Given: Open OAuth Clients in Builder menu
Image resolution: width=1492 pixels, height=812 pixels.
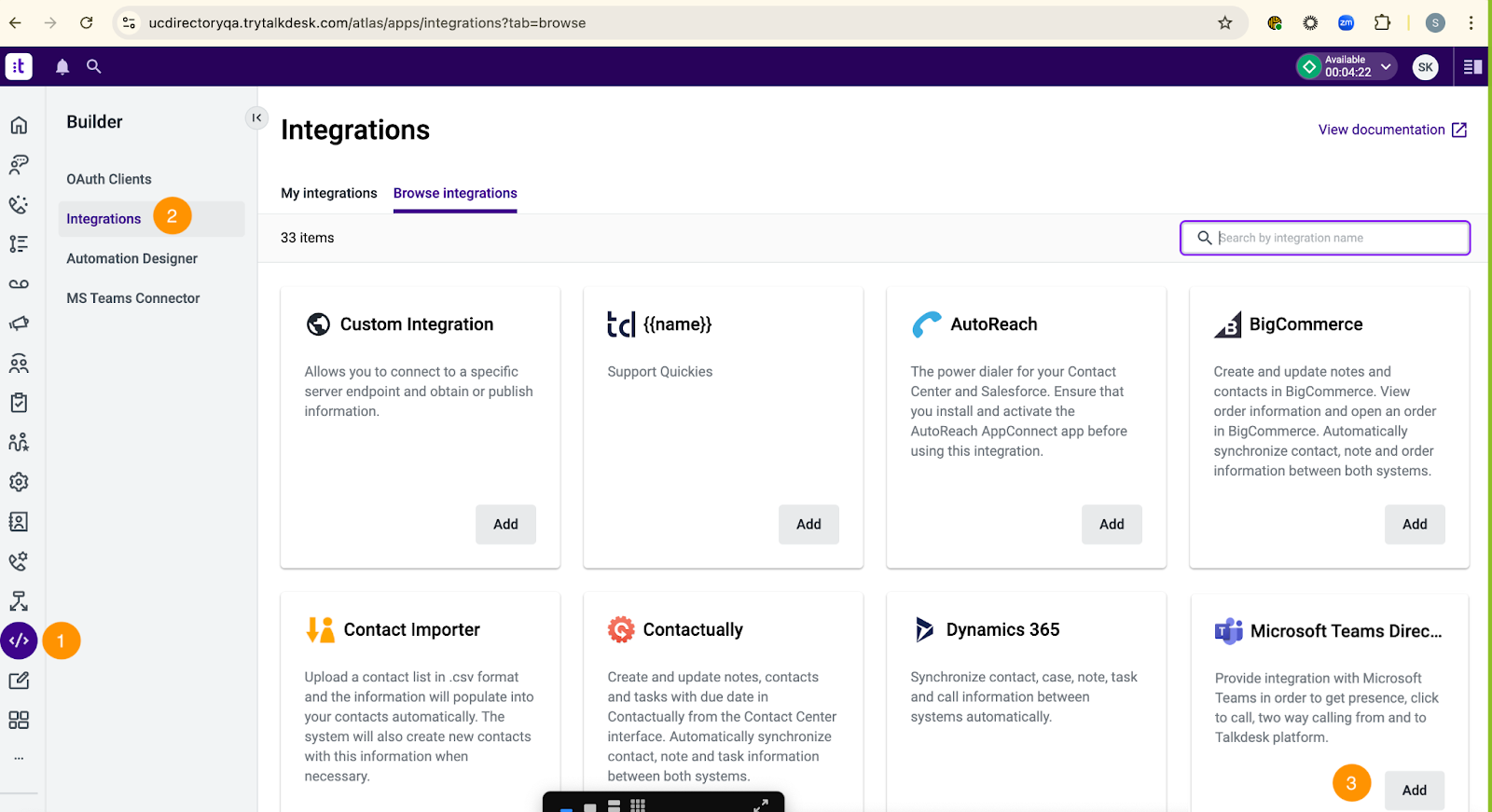Looking at the screenshot, I should click(x=109, y=179).
